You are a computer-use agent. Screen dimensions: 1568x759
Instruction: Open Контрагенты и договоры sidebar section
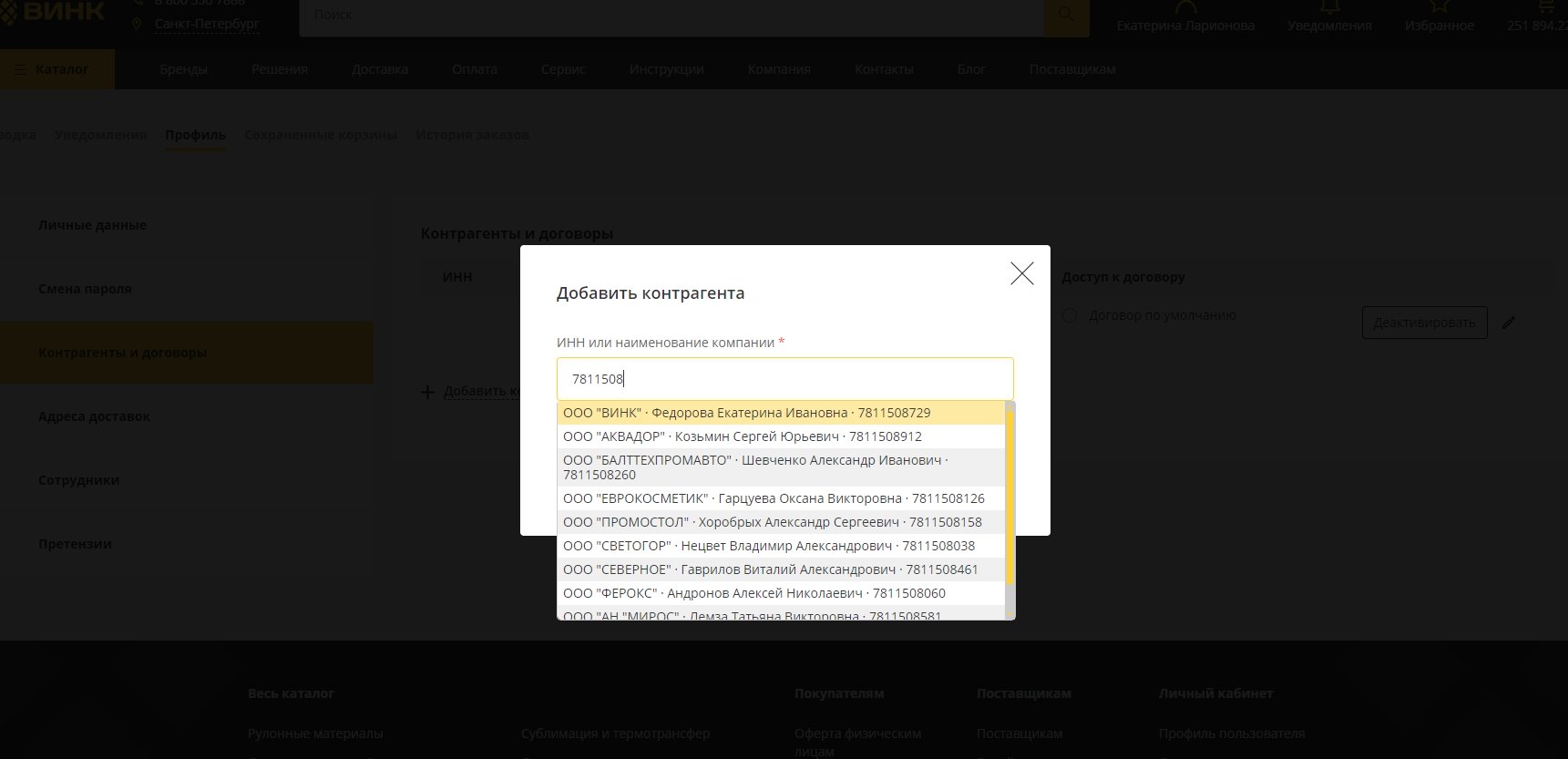(x=186, y=353)
